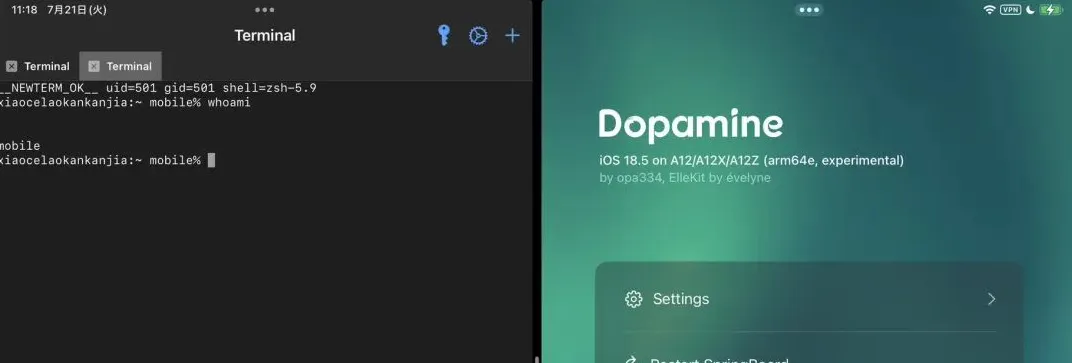Click the __NEWTERM_OK__ uid line
Image resolution: width=1072 pixels, height=363 pixels.
pos(158,88)
